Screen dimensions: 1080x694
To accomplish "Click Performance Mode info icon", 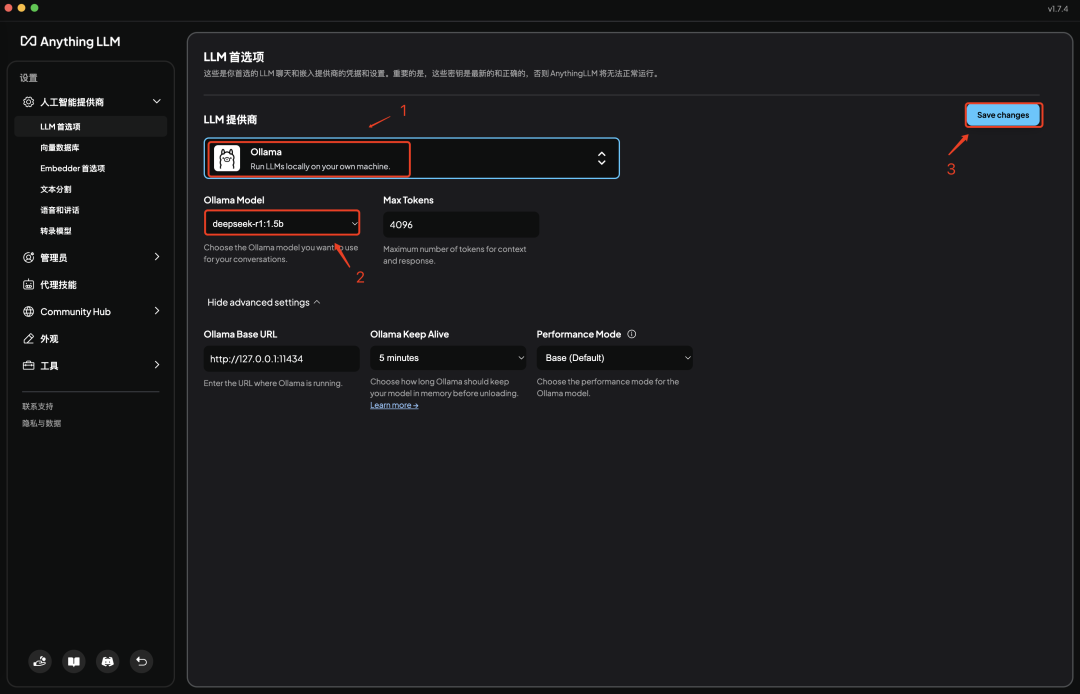I will coord(632,334).
